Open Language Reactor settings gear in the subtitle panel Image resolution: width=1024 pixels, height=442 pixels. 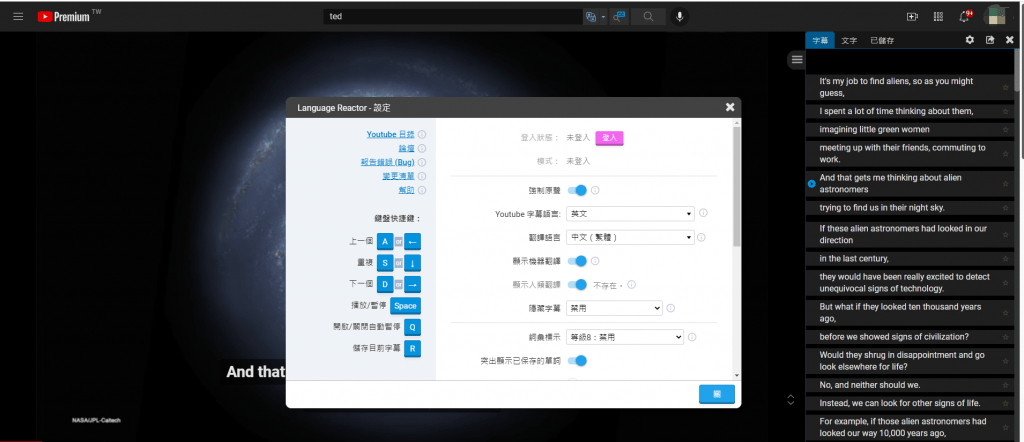[x=970, y=40]
